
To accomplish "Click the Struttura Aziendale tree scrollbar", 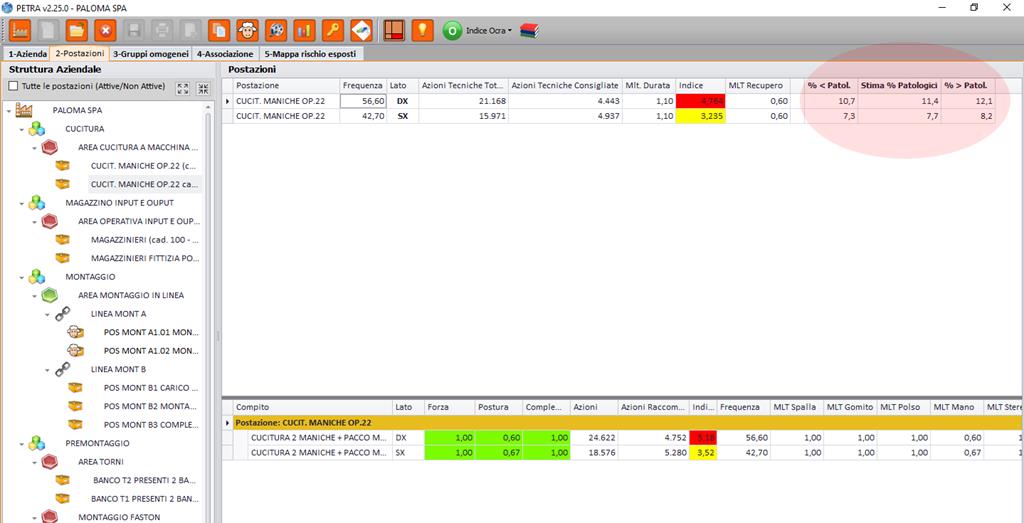I will tap(208, 313).
